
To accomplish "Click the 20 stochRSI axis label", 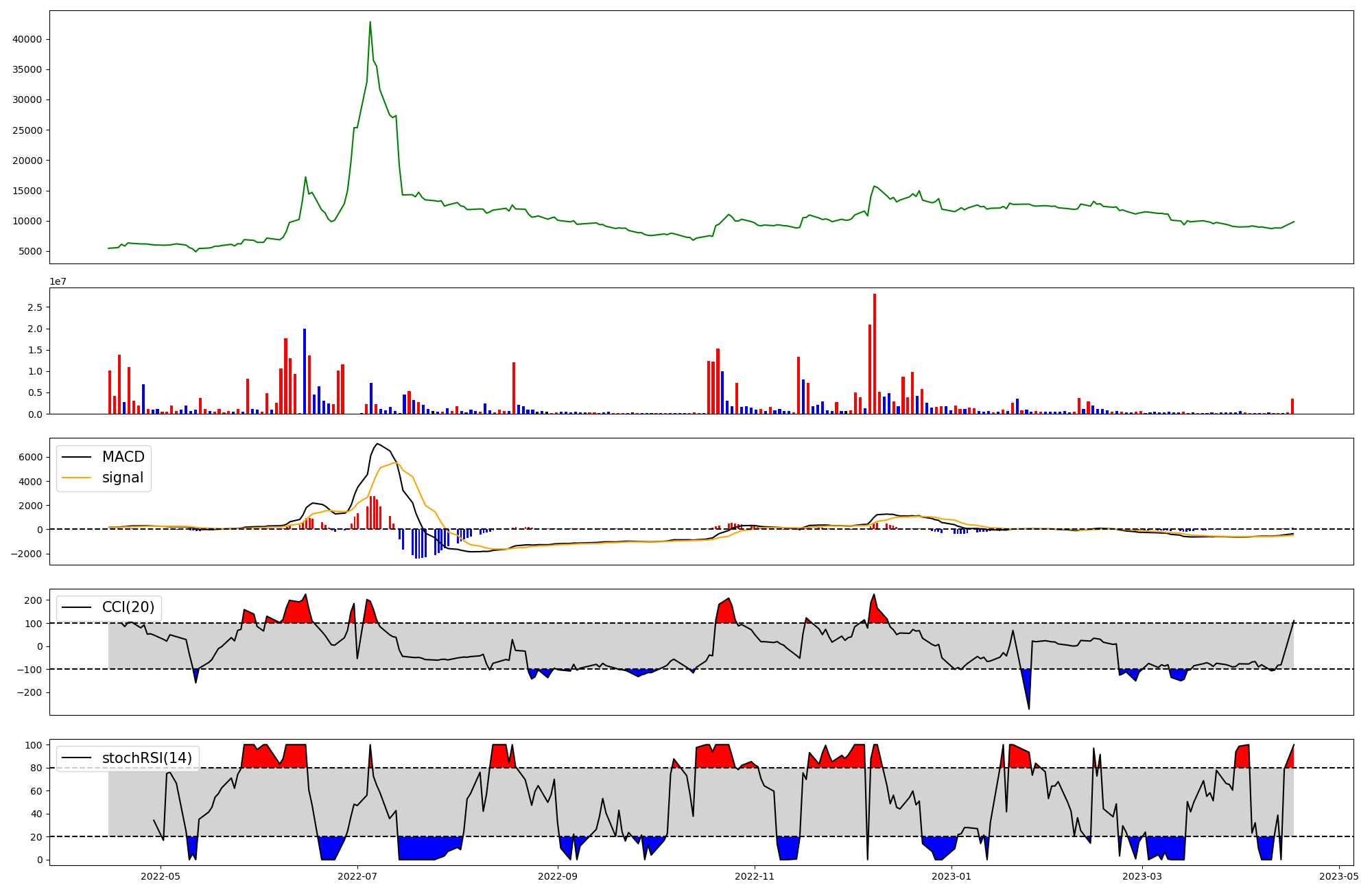I will click(36, 837).
